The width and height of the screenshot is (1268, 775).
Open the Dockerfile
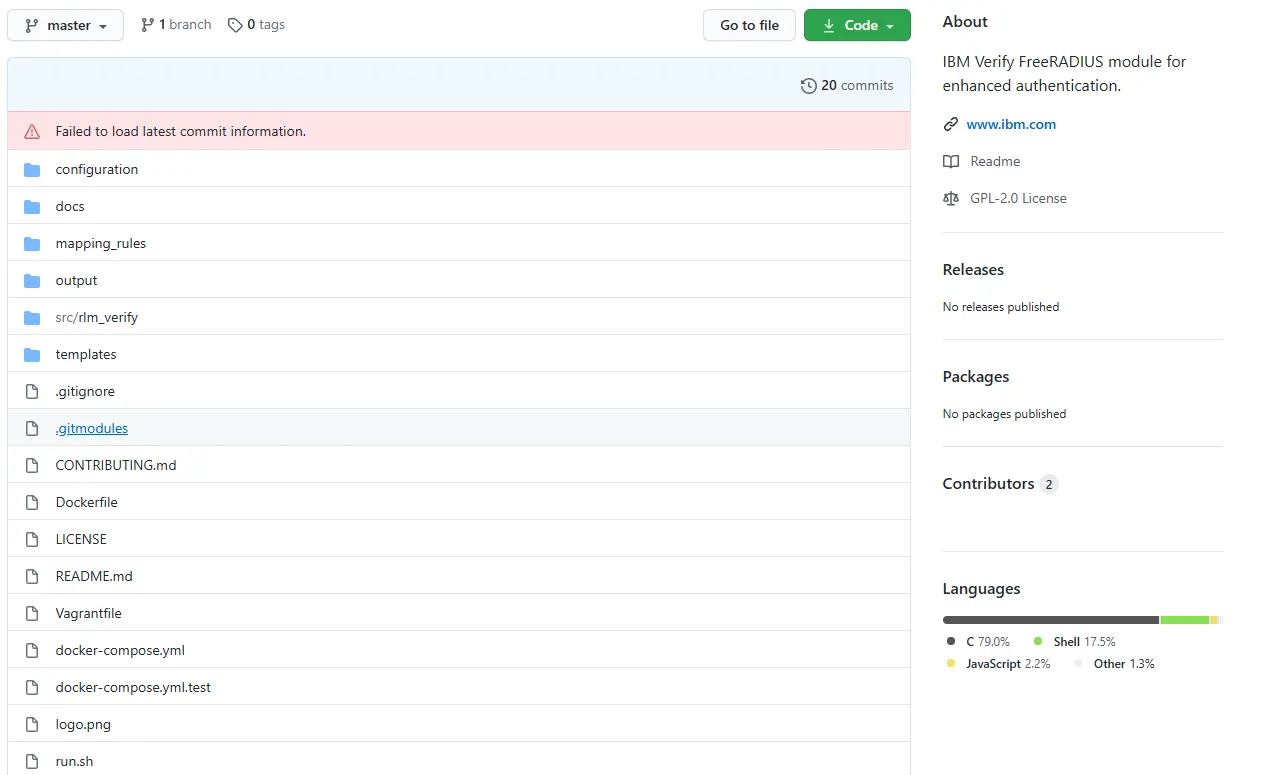click(87, 502)
